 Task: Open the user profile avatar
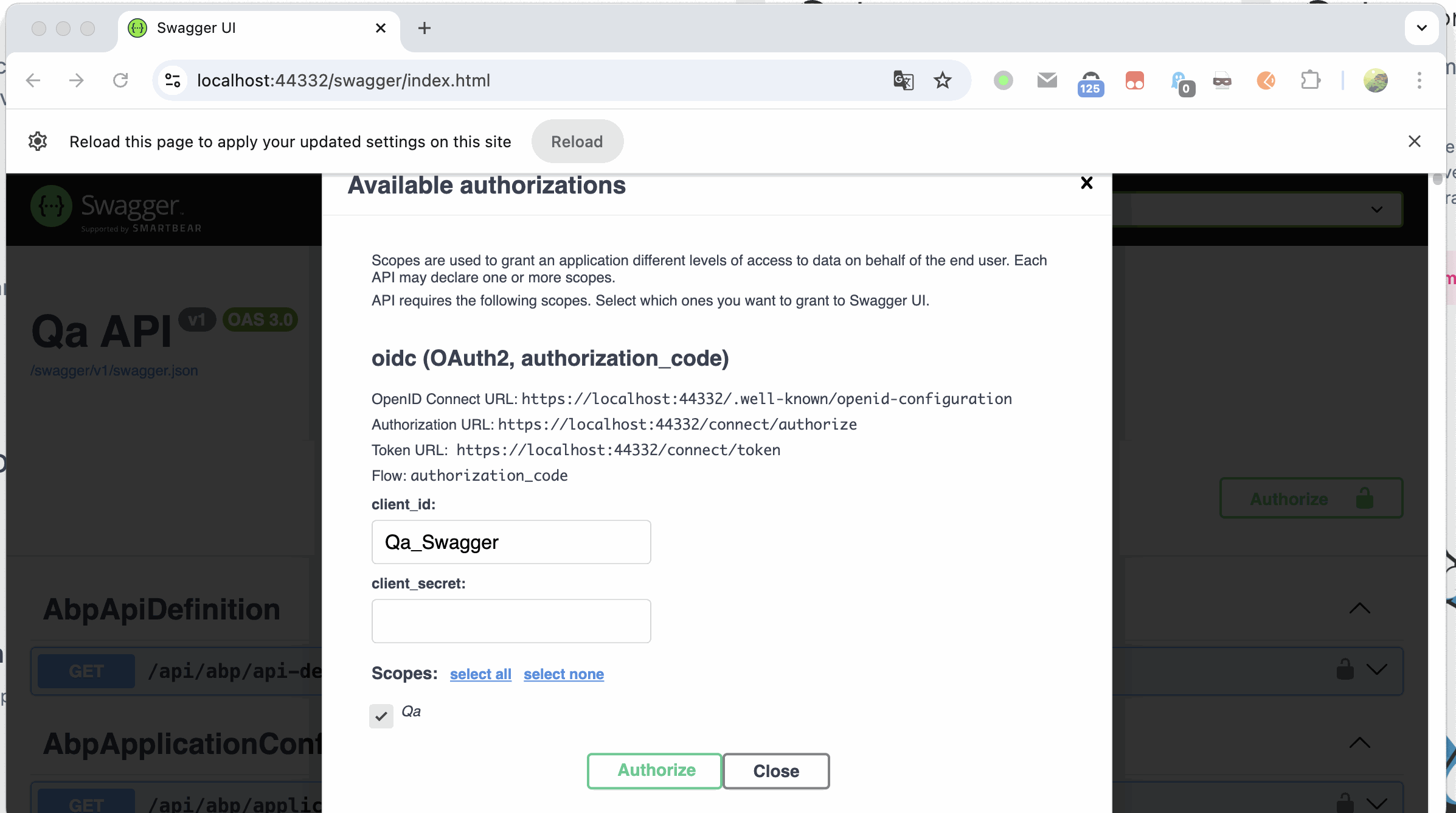tap(1376, 80)
